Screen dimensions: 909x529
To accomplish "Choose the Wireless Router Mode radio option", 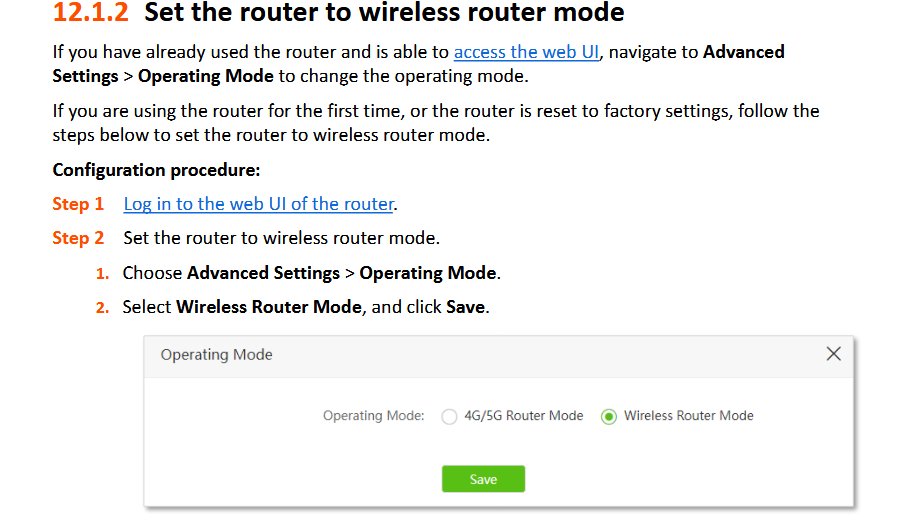I will pos(608,417).
